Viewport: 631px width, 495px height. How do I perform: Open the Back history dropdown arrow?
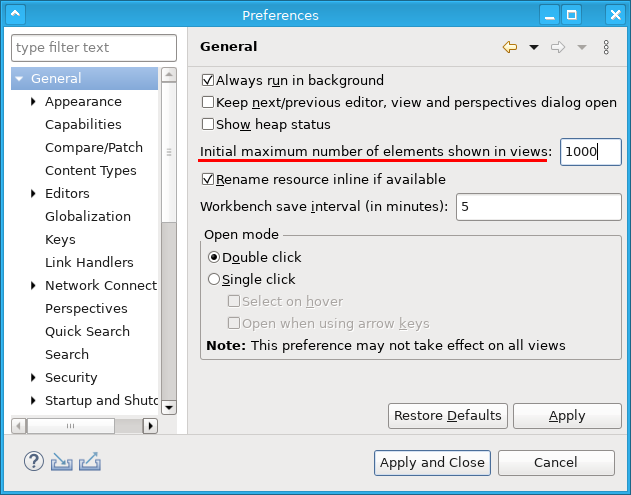534,47
